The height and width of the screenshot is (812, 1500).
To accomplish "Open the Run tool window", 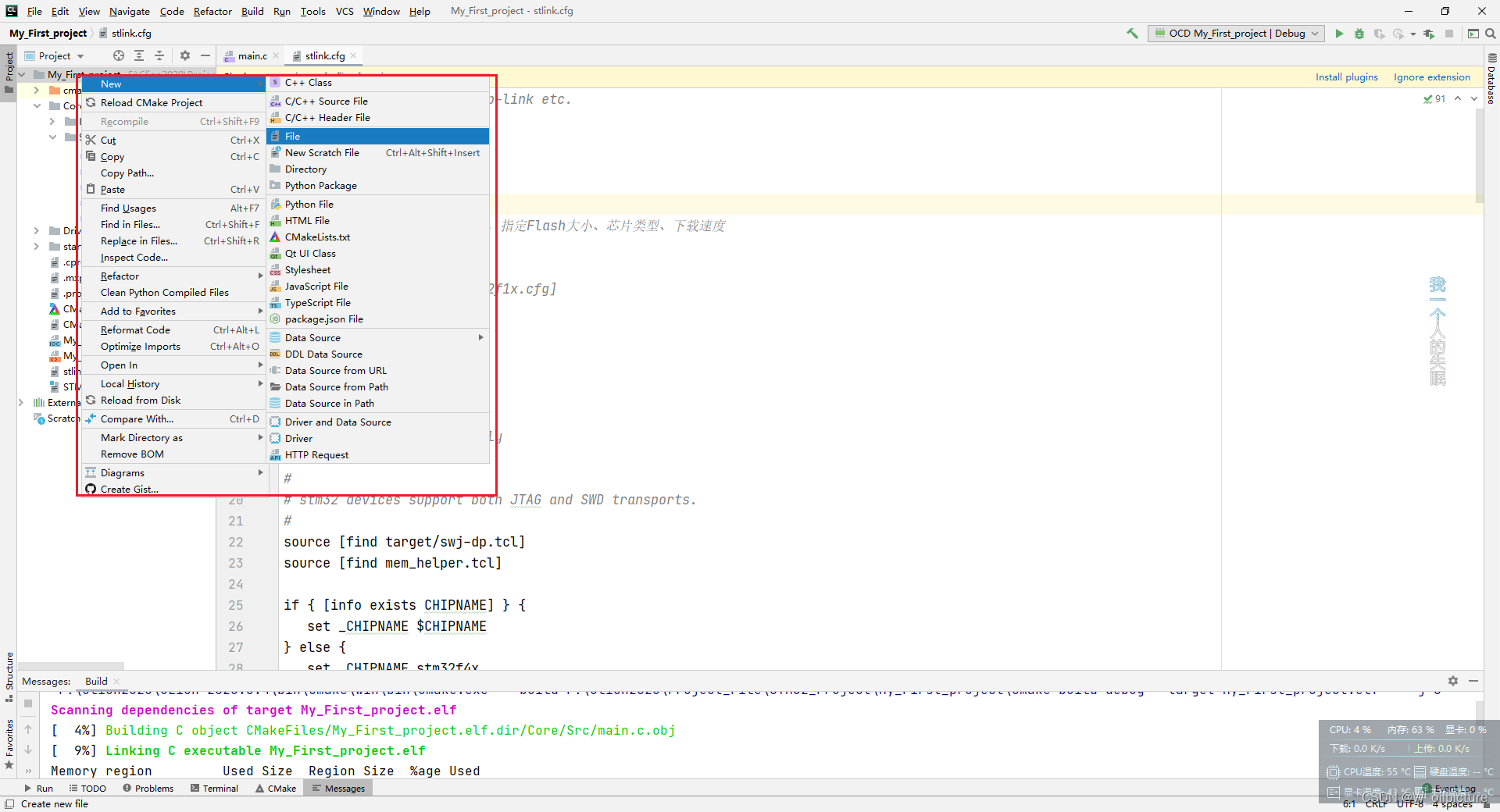I will click(x=38, y=789).
